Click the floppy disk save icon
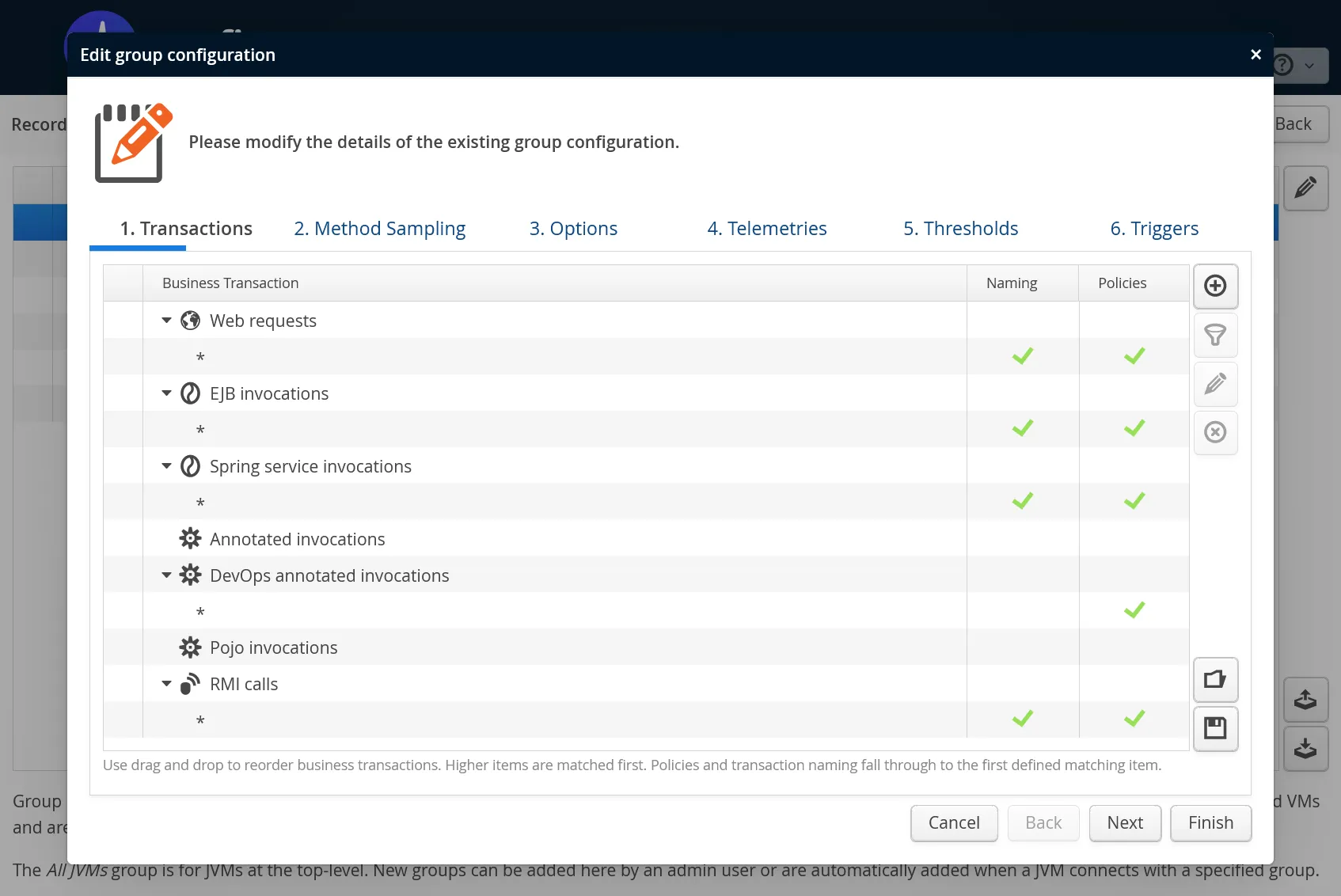The image size is (1341, 896). (x=1215, y=727)
